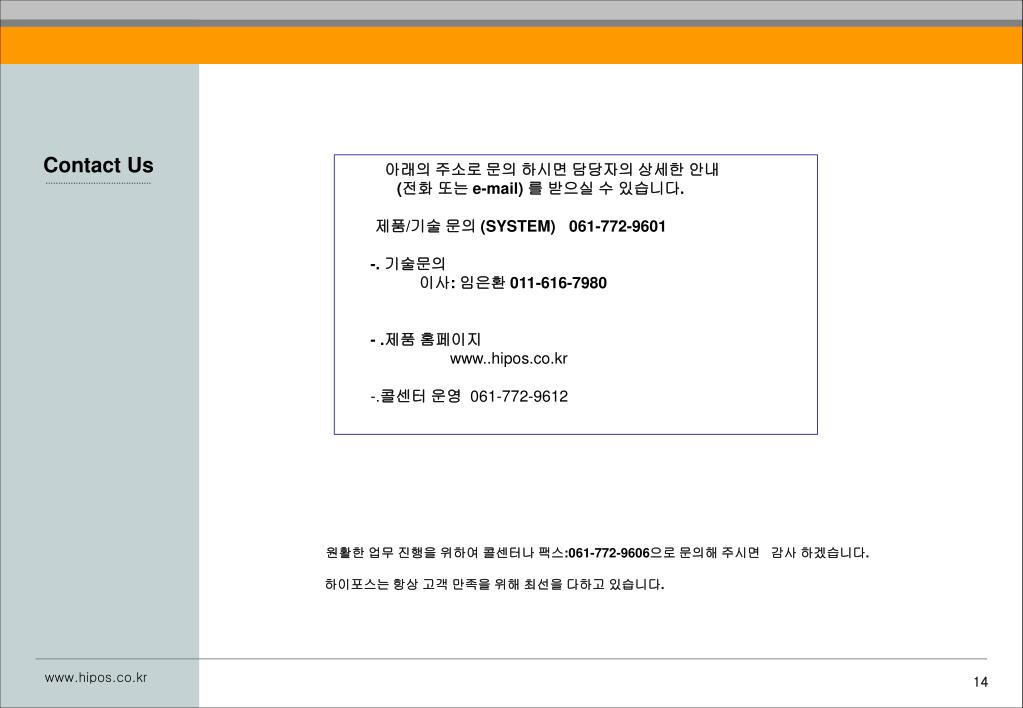Screen dimensions: 1023x708
Task: Click the Contact Us heading
Action: 99,165
